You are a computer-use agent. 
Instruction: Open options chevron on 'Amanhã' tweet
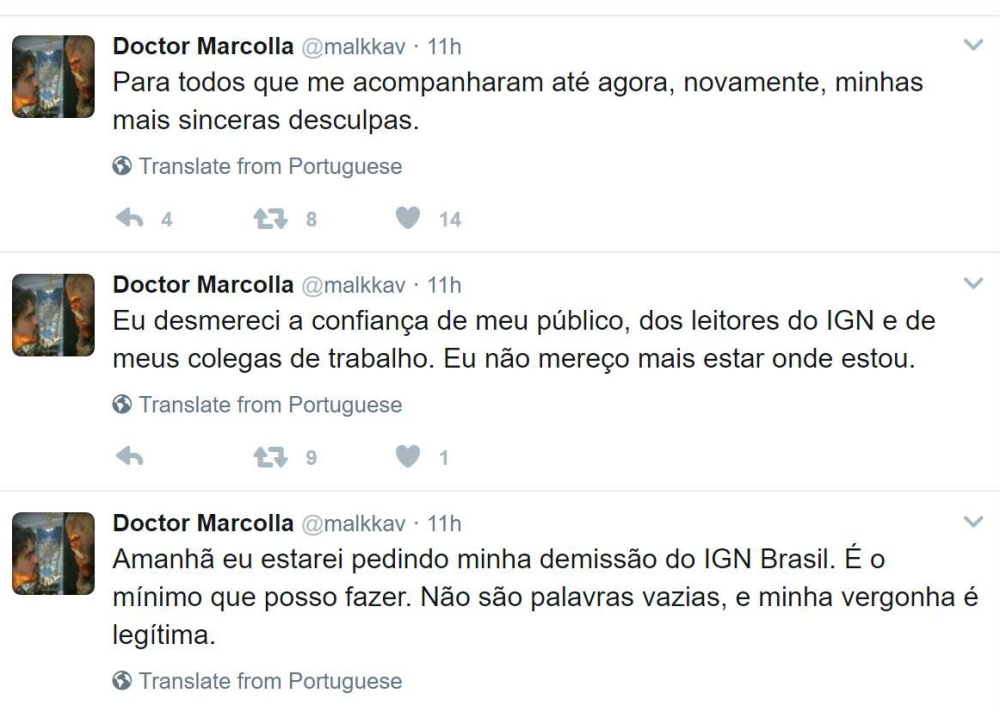coord(972,522)
